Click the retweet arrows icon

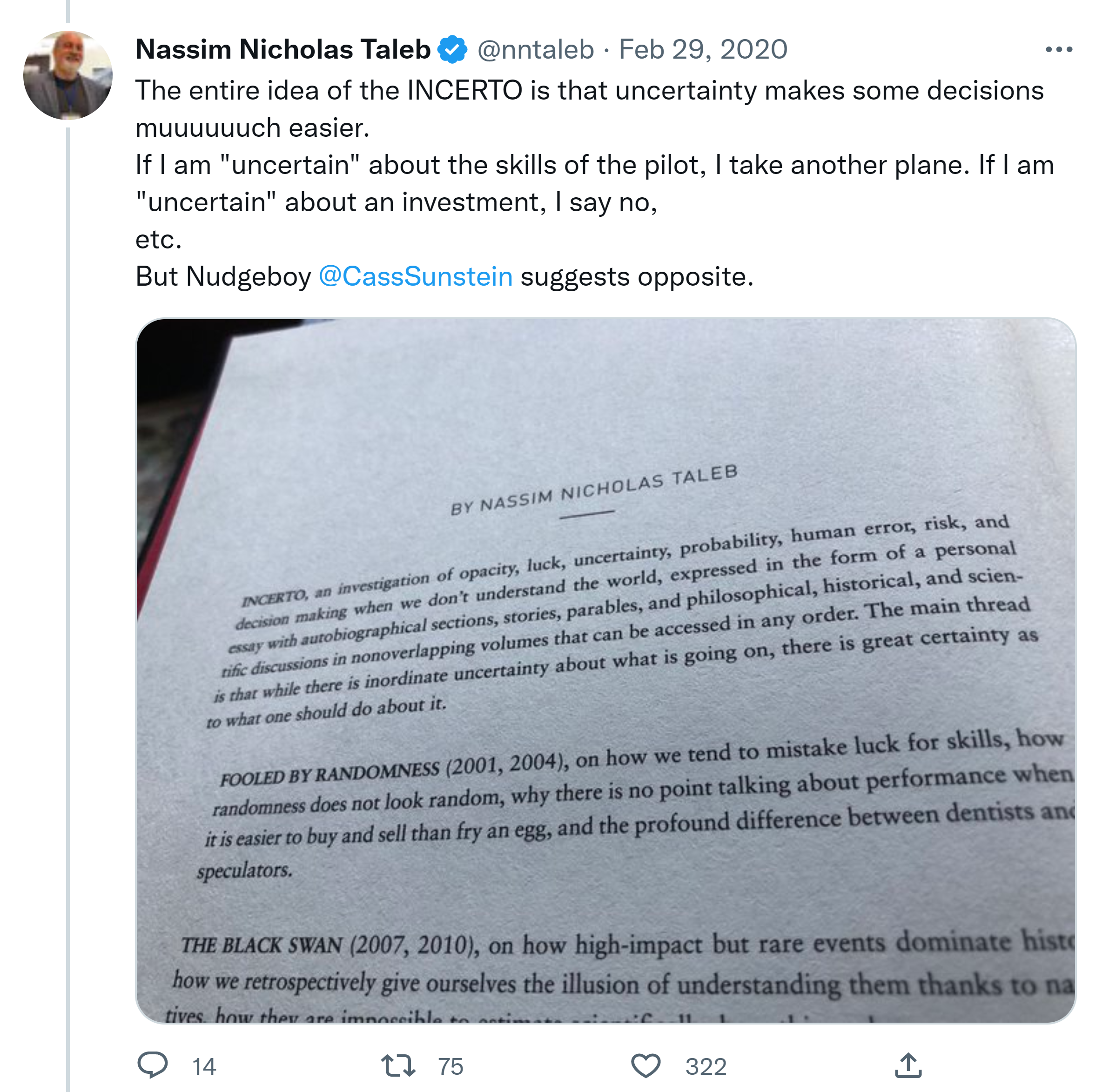pyautogui.click(x=398, y=1065)
